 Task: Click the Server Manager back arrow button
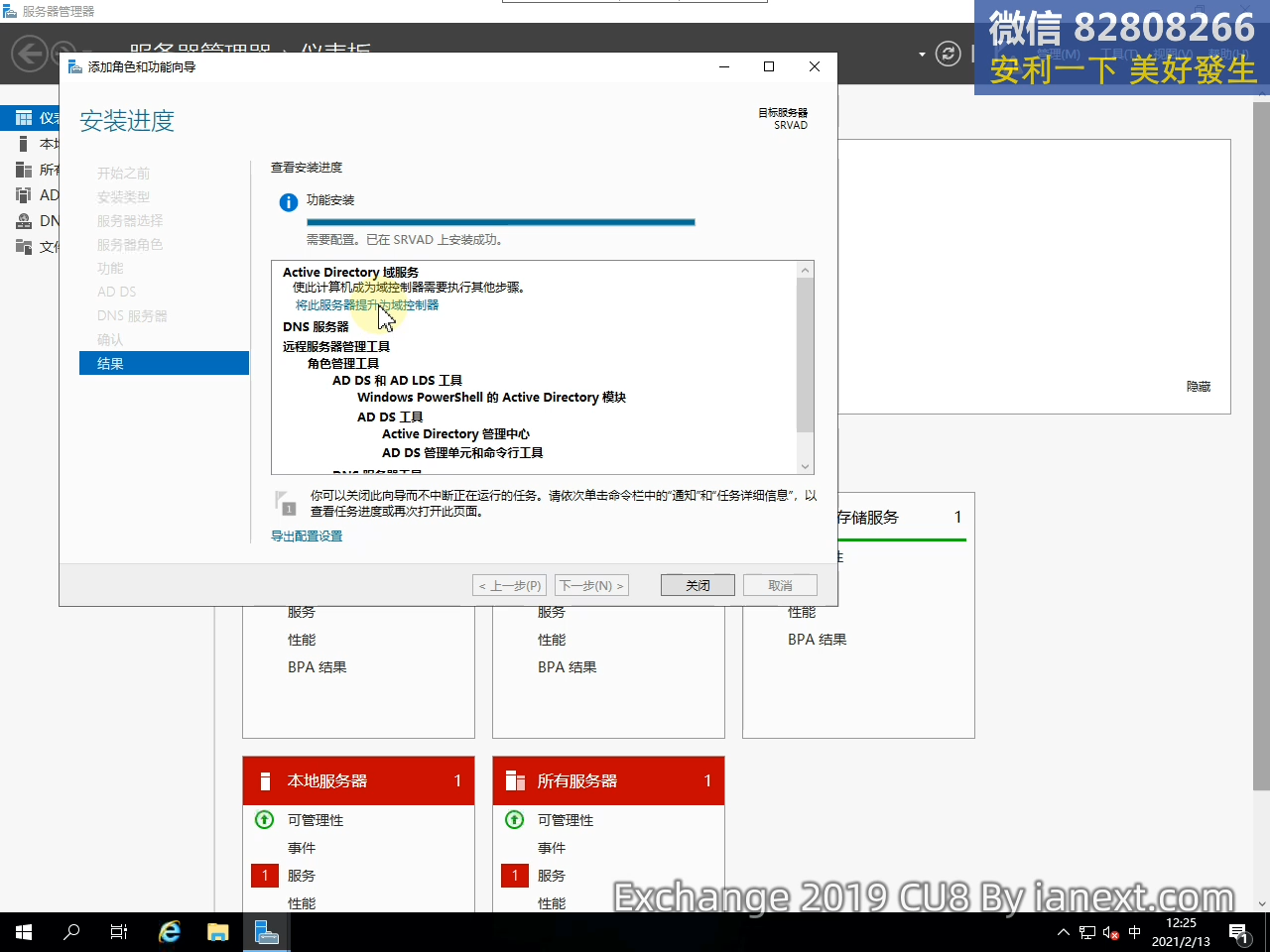pyautogui.click(x=30, y=53)
